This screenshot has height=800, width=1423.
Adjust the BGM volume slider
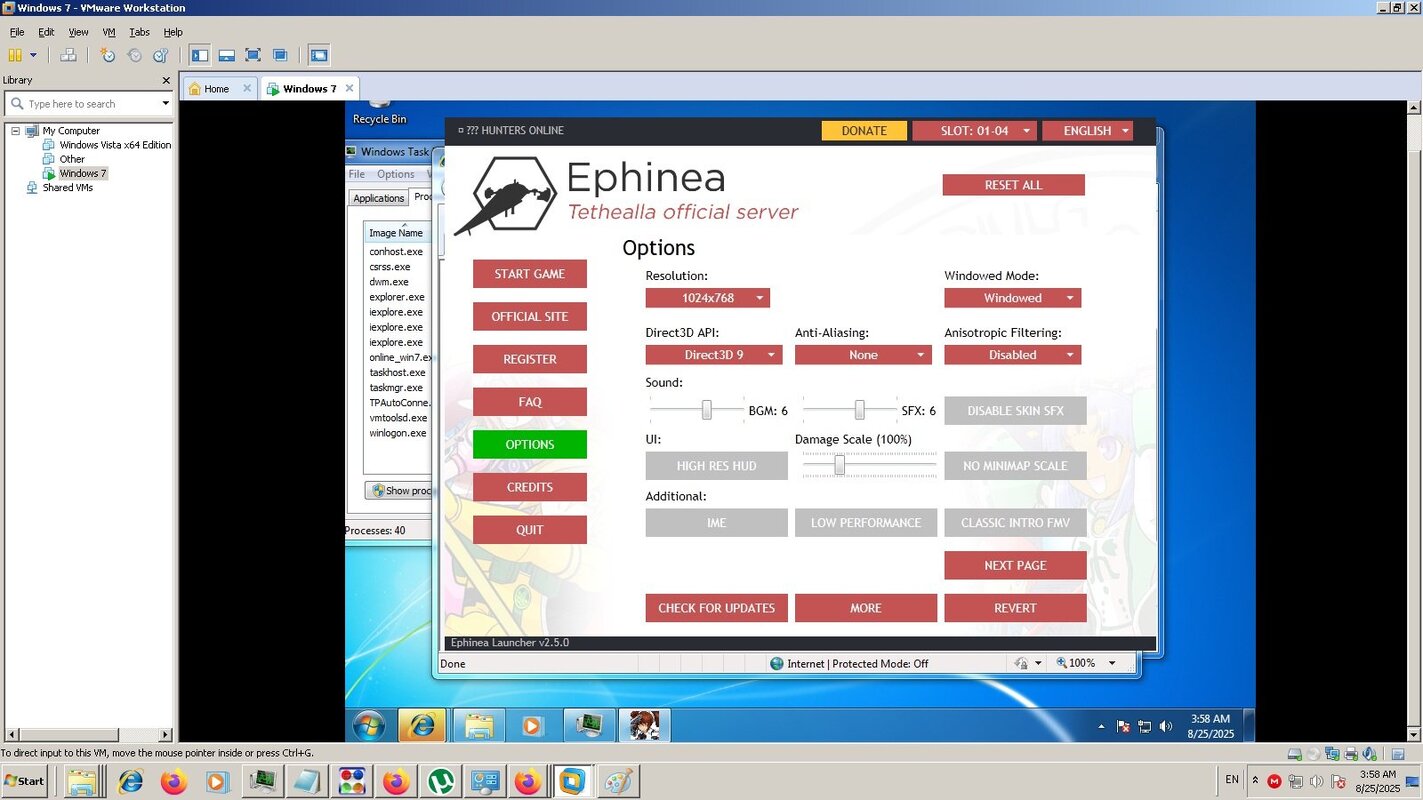click(706, 410)
